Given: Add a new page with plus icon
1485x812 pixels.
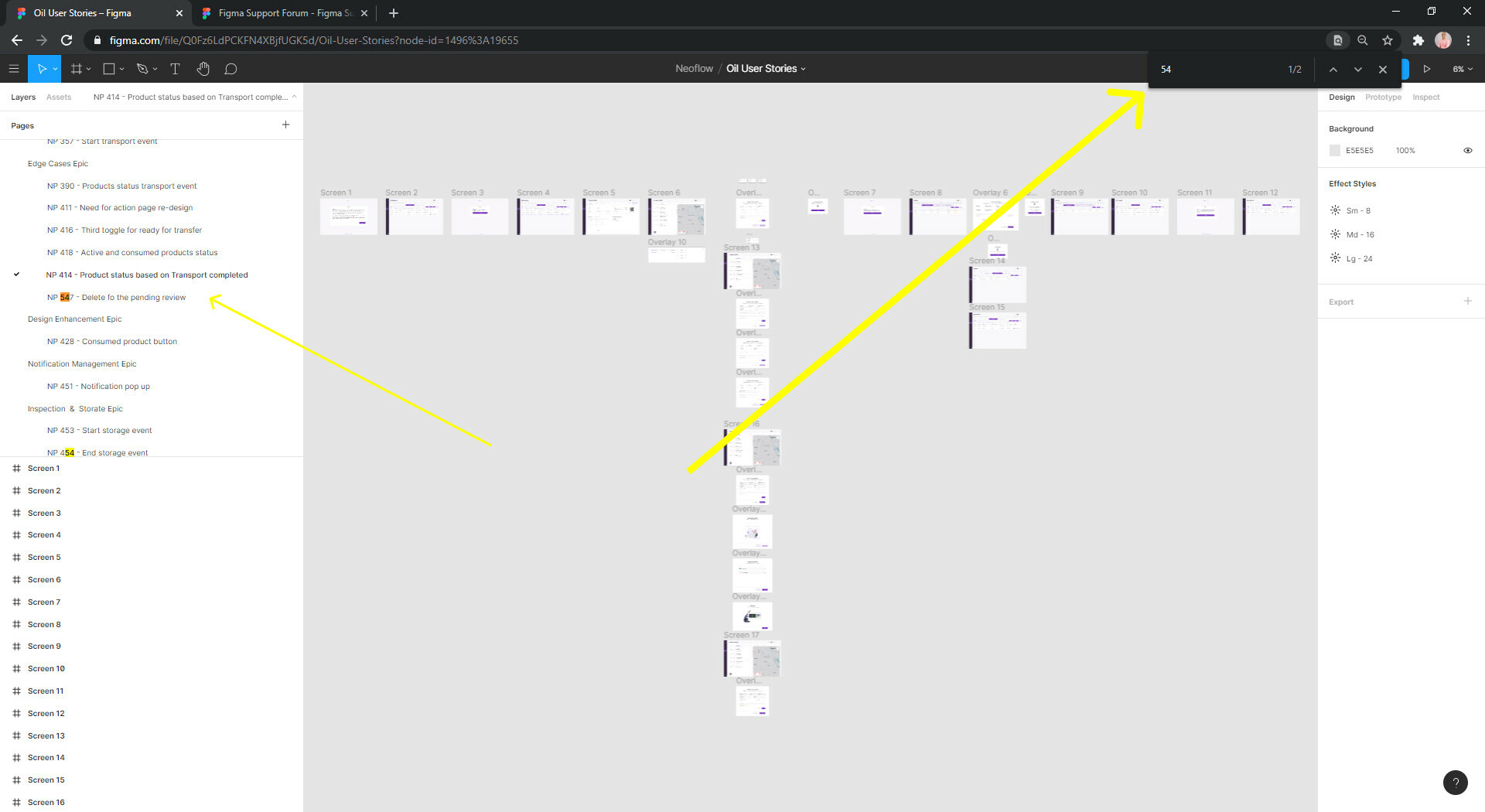Looking at the screenshot, I should 285,125.
